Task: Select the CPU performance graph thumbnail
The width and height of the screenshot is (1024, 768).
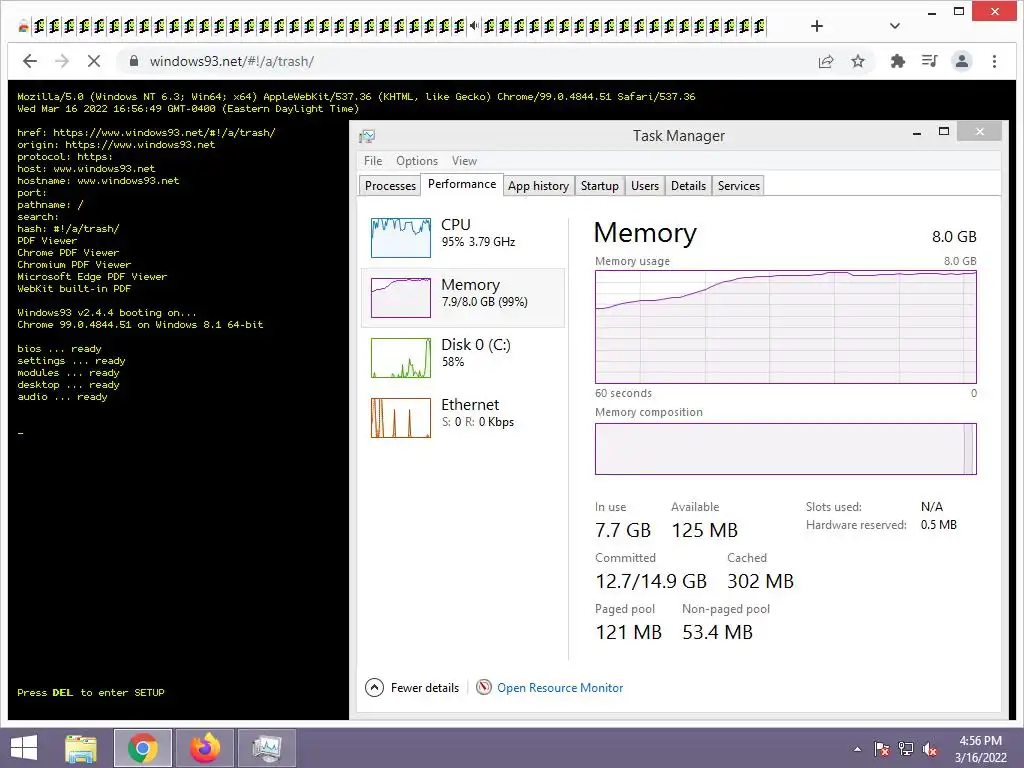Action: tap(400, 238)
